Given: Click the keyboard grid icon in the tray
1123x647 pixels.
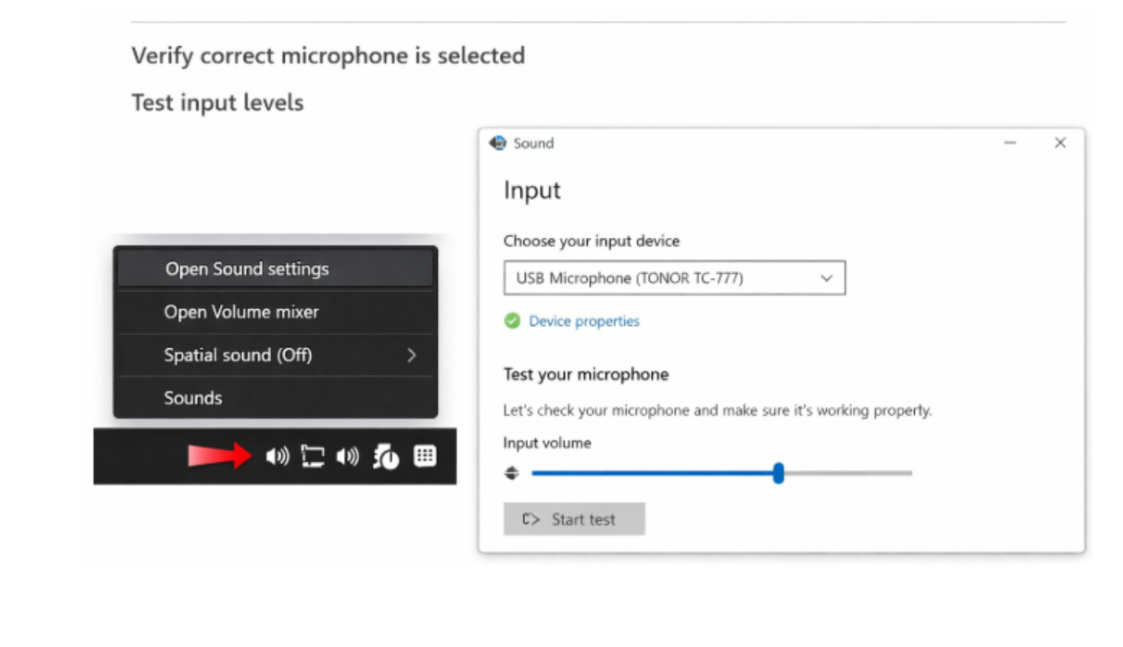Looking at the screenshot, I should coord(425,456).
